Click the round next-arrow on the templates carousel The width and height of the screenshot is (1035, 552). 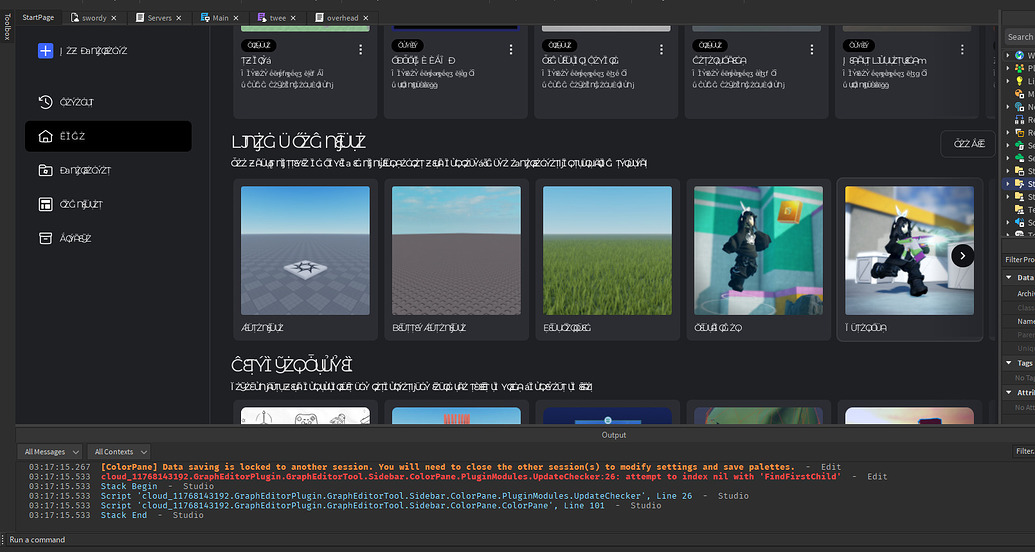(962, 256)
